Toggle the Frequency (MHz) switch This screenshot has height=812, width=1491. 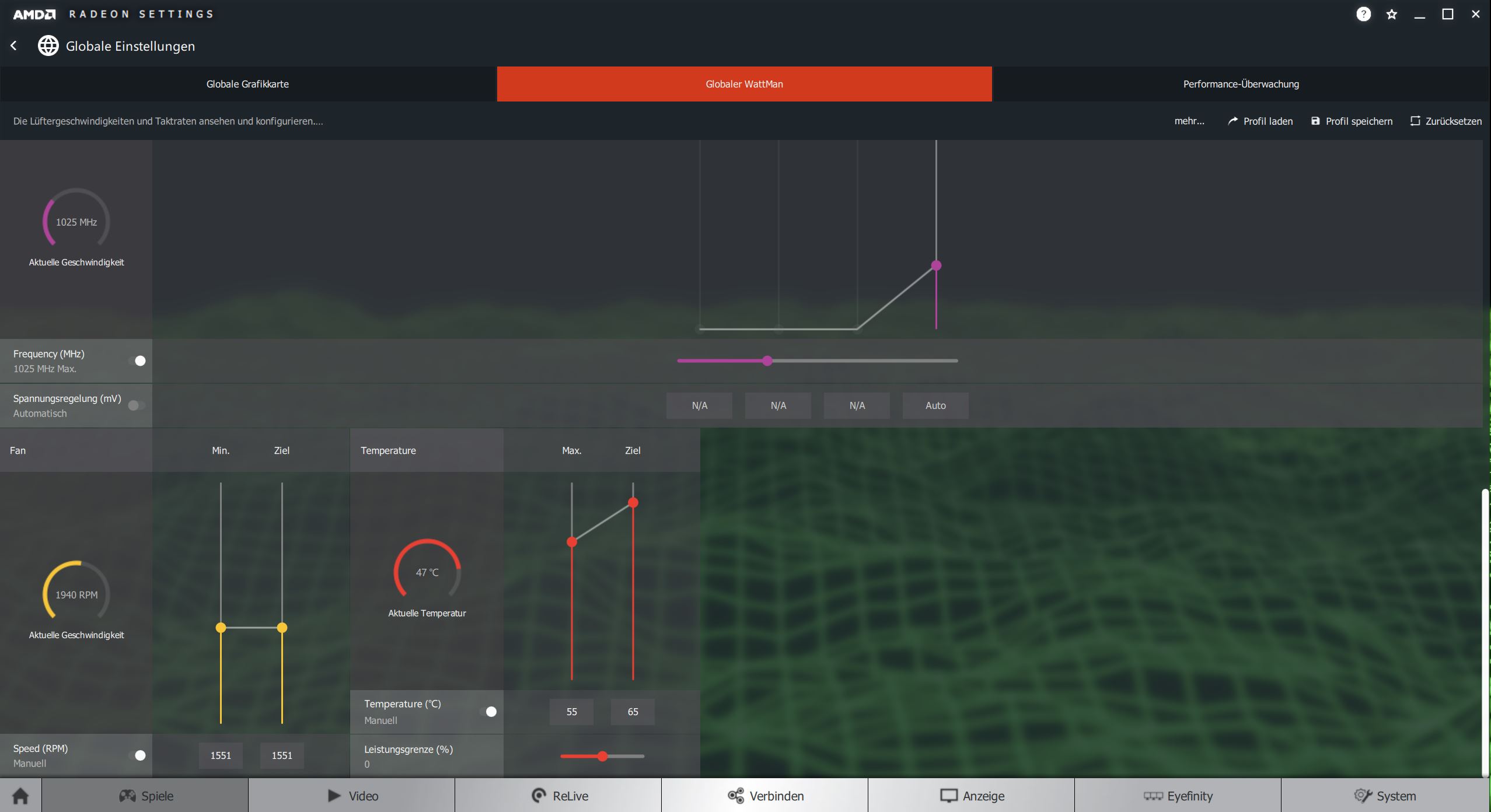click(137, 360)
